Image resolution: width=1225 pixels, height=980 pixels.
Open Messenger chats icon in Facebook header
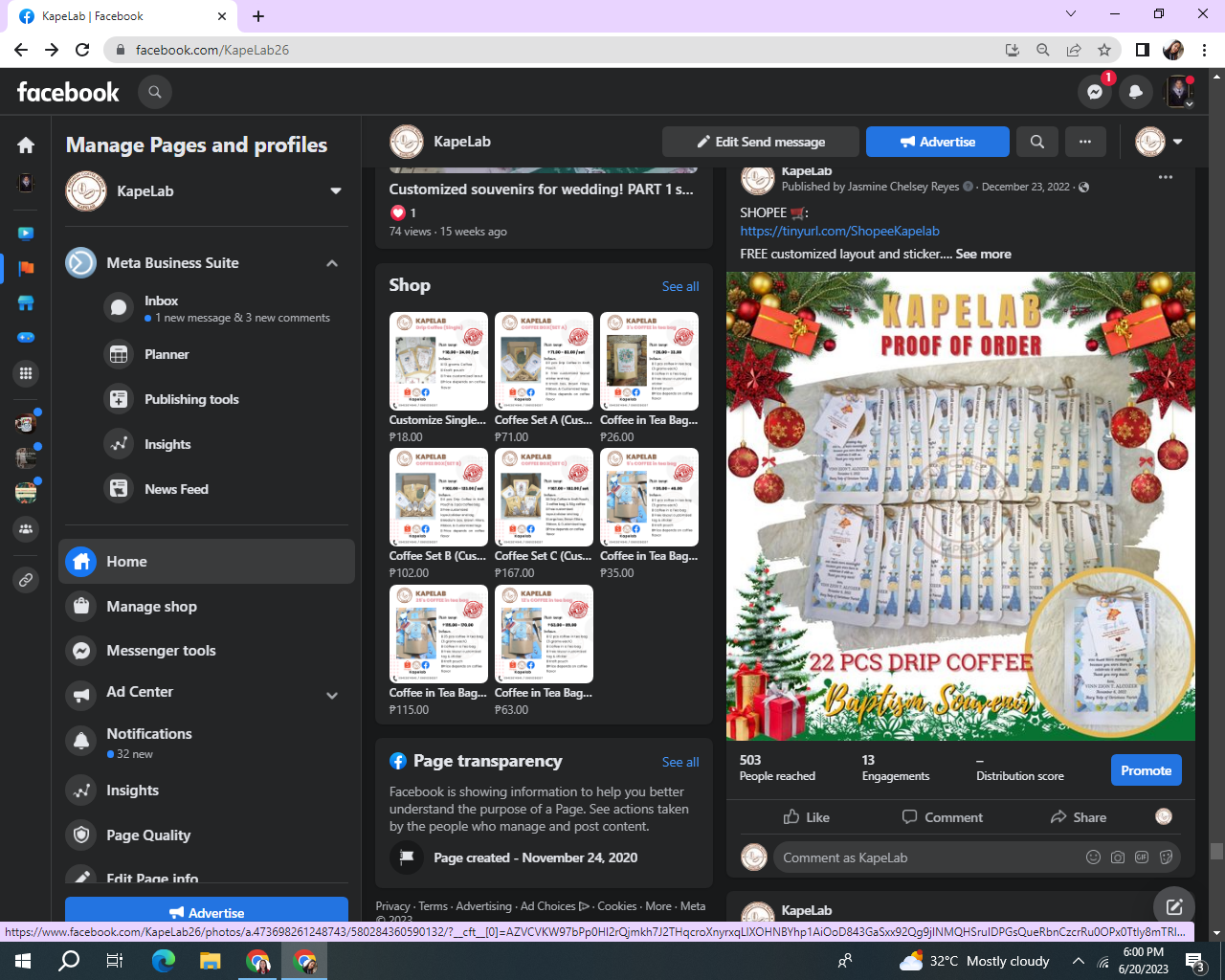click(1095, 92)
